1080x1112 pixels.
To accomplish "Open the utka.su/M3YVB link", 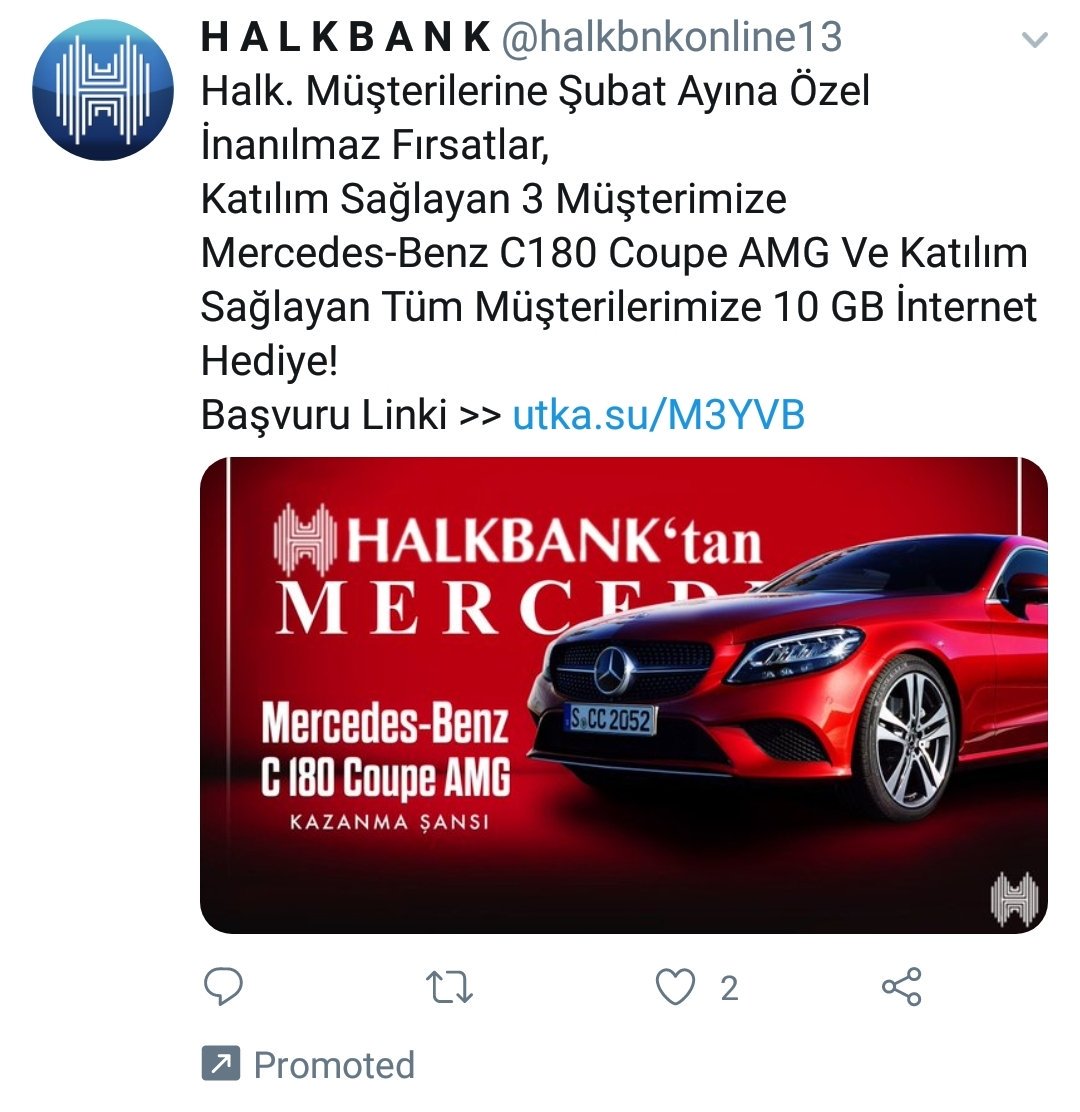I will click(x=659, y=415).
